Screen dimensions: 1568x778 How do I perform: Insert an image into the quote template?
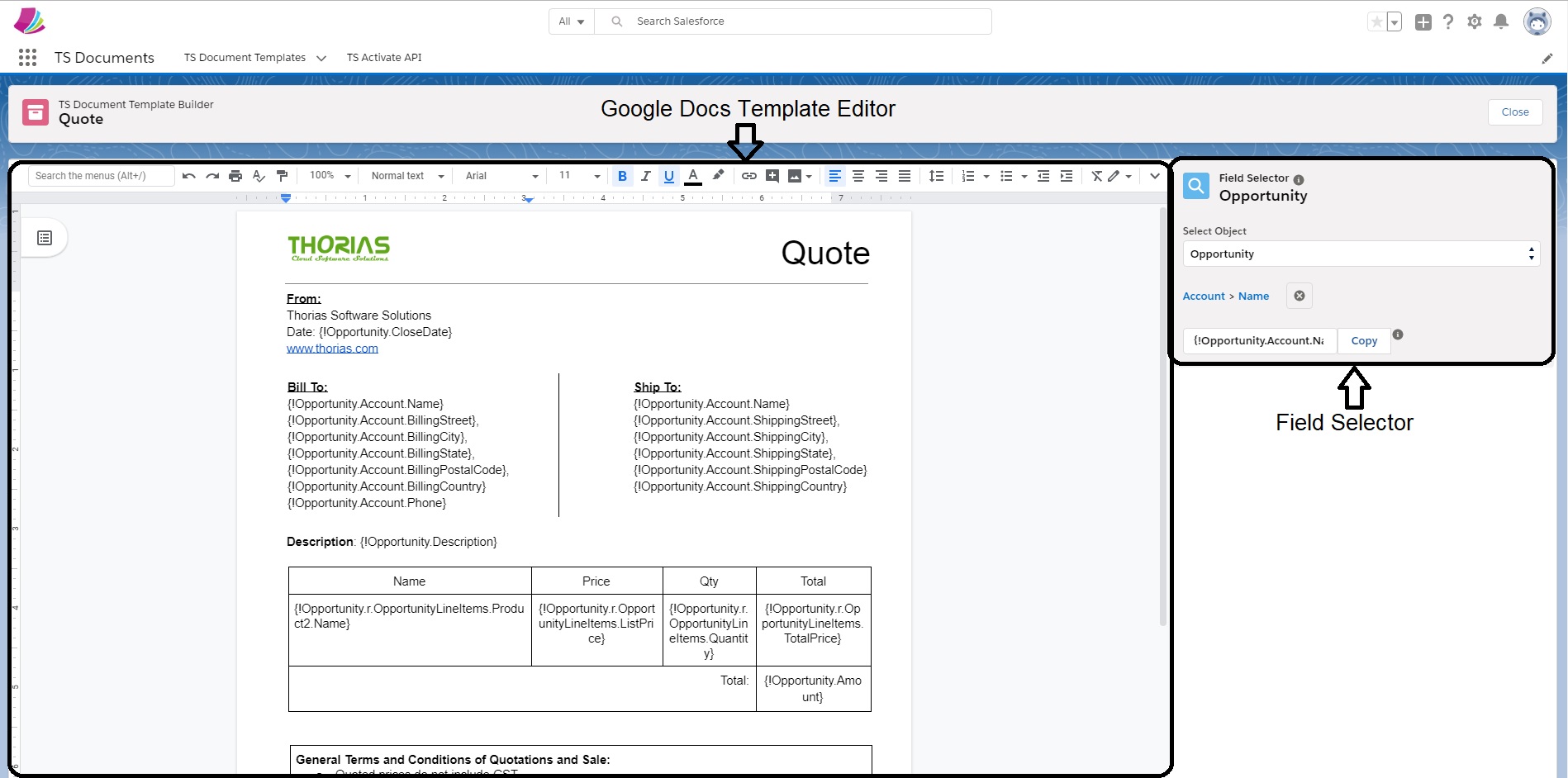[x=795, y=176]
